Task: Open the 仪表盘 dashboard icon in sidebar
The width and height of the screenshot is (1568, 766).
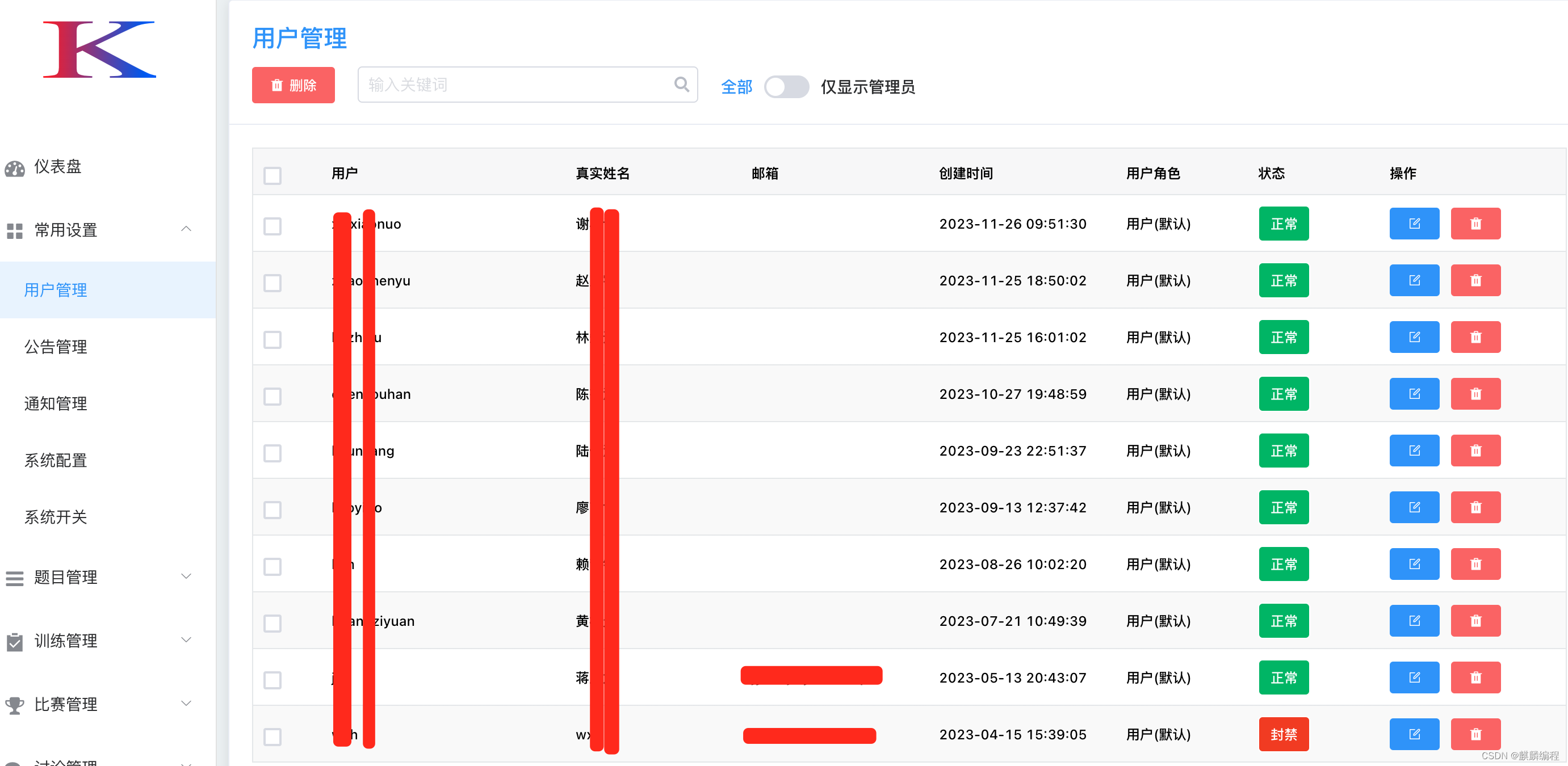Action: pyautogui.click(x=15, y=167)
